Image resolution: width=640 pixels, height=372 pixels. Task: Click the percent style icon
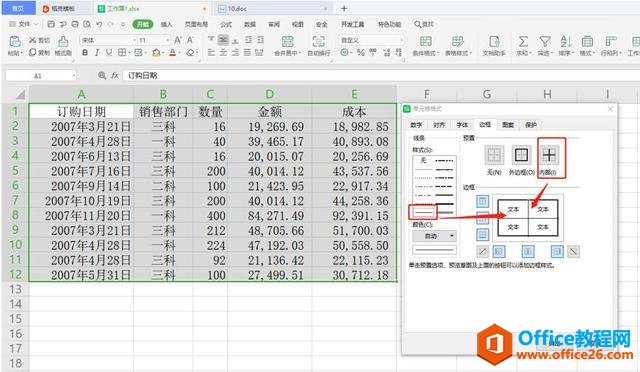coord(360,52)
